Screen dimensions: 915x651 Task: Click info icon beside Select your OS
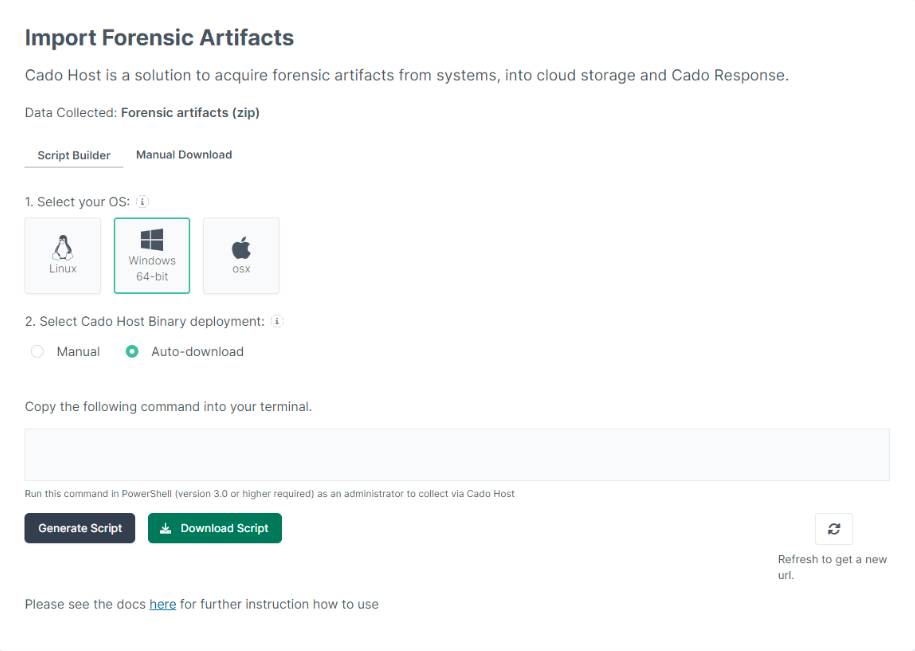coord(142,201)
